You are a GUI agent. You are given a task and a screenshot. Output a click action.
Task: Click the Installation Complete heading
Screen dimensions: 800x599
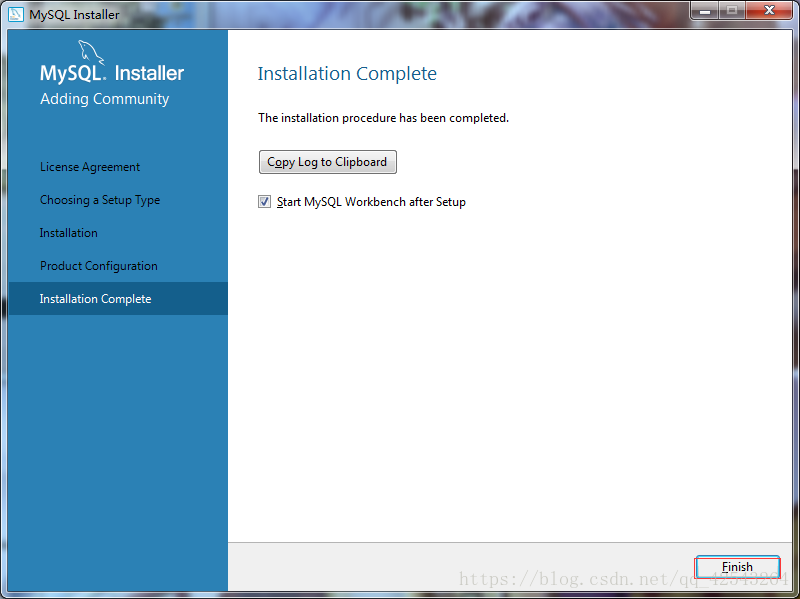[347, 73]
